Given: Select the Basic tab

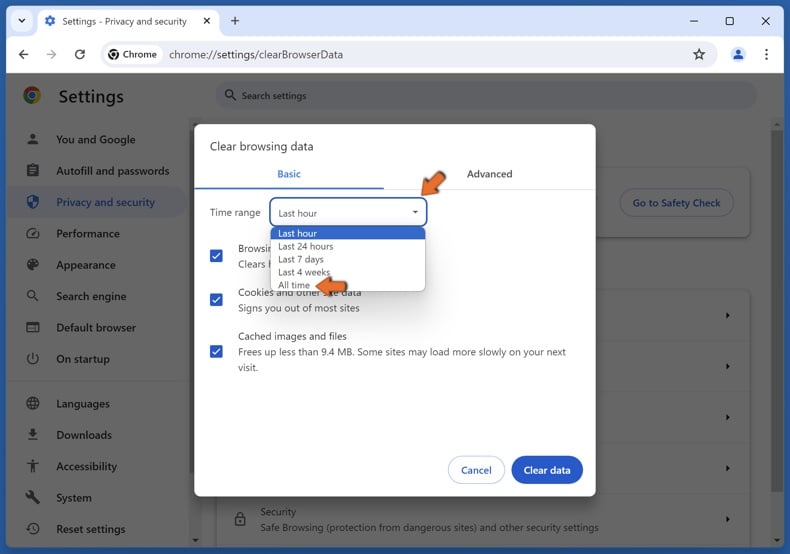Looking at the screenshot, I should tap(288, 174).
